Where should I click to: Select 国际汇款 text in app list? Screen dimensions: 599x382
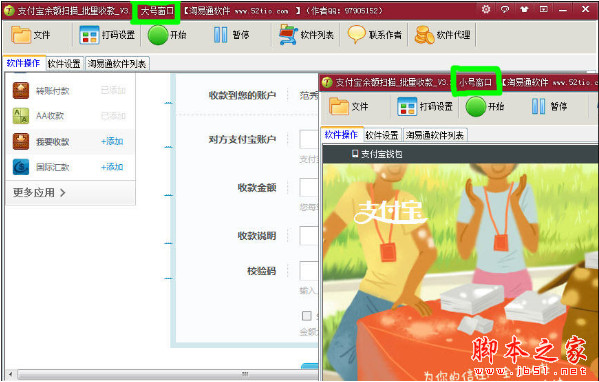[x=53, y=167]
